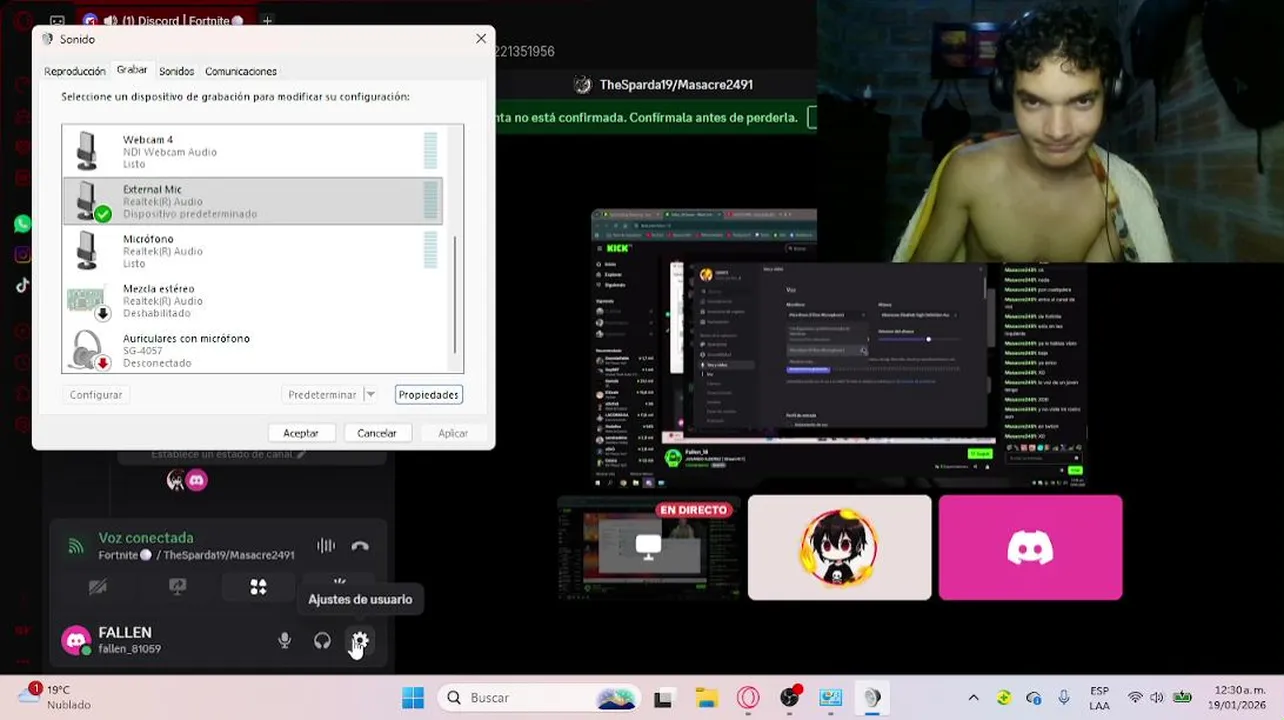Screen dimensions: 1284x720
Task: Switch to Reproducción tab
Action: click(x=75, y=71)
